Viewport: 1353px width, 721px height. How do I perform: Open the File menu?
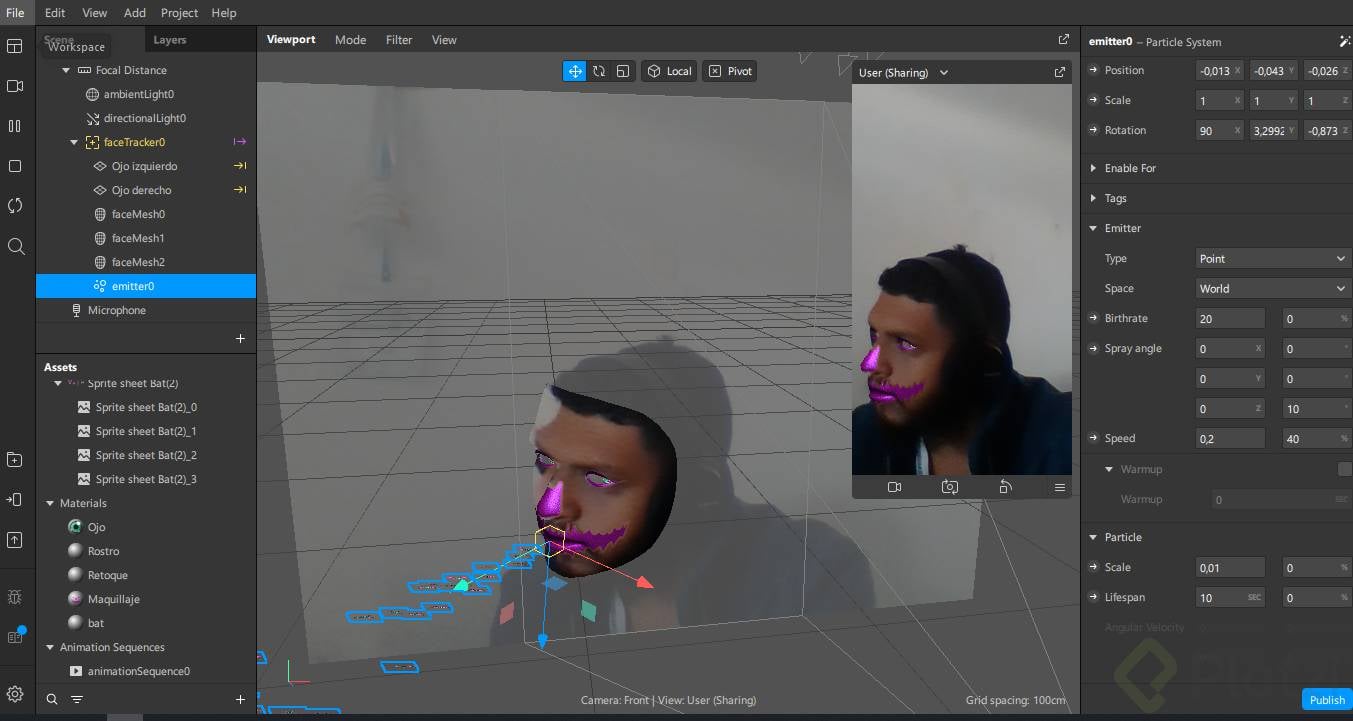tap(15, 13)
